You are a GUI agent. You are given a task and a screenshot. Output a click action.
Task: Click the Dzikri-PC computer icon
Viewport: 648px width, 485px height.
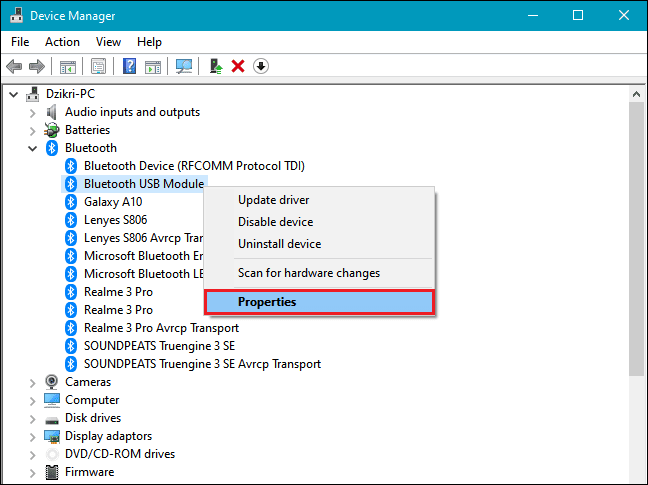[33, 94]
